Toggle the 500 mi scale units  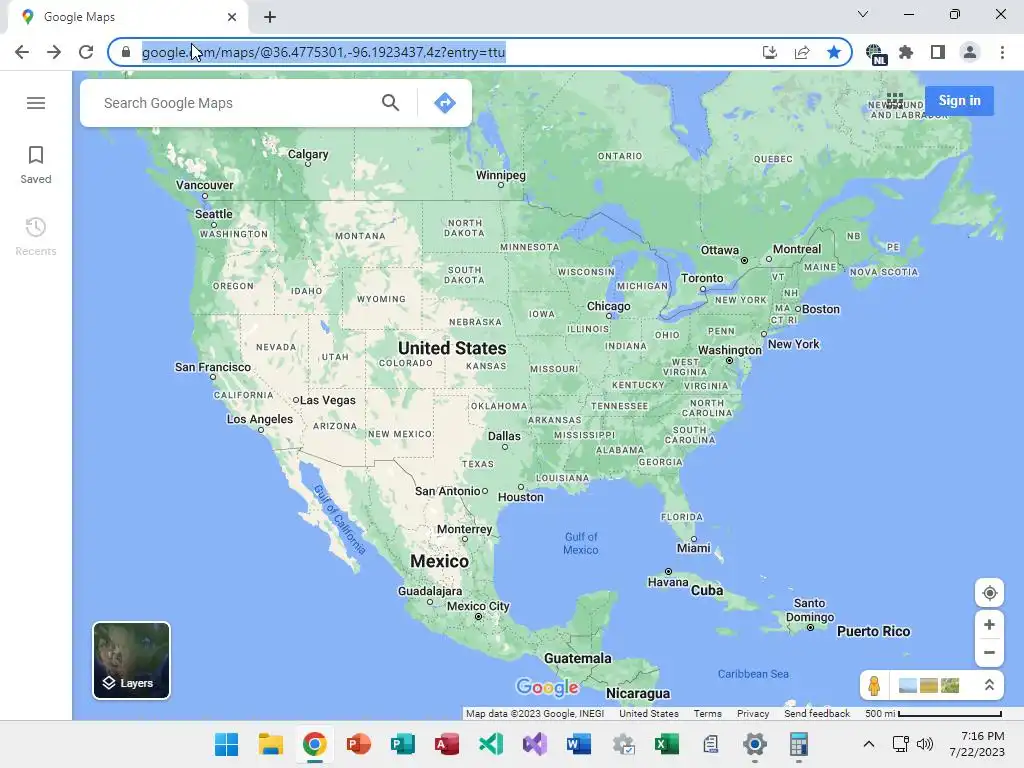pos(933,714)
